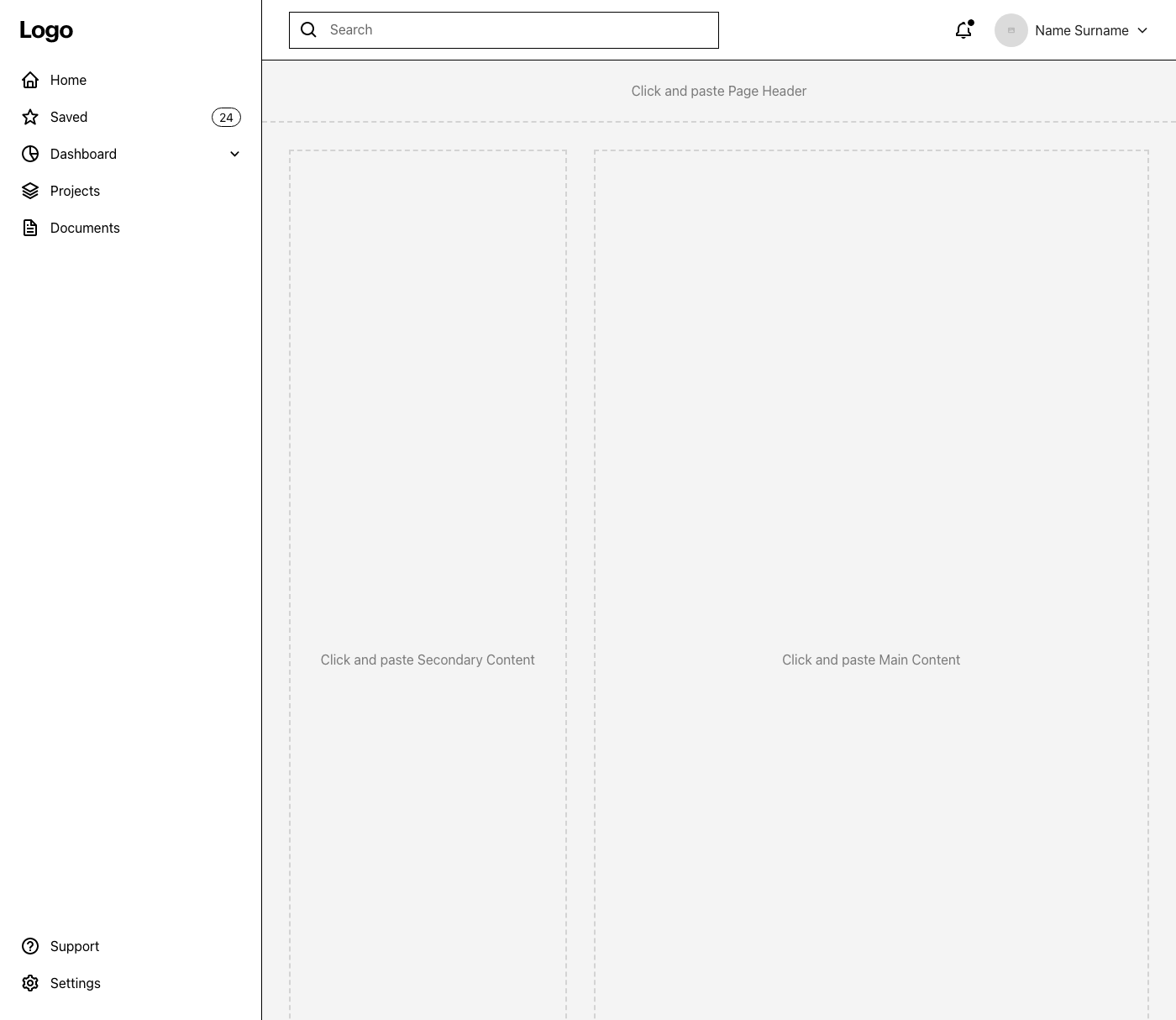Click the Documents file icon

(30, 228)
